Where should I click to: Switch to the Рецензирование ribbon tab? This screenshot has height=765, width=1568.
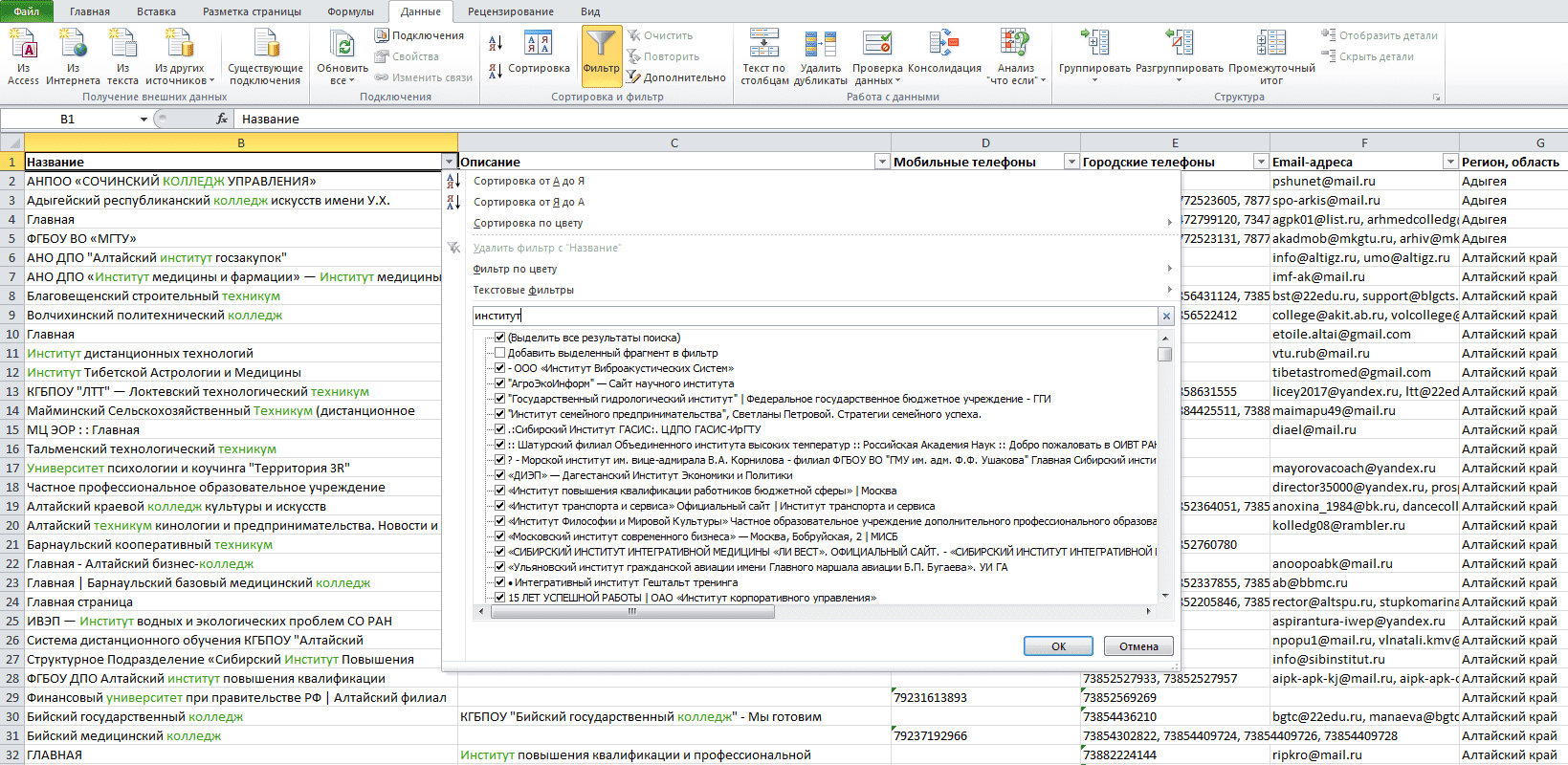pyautogui.click(x=511, y=11)
